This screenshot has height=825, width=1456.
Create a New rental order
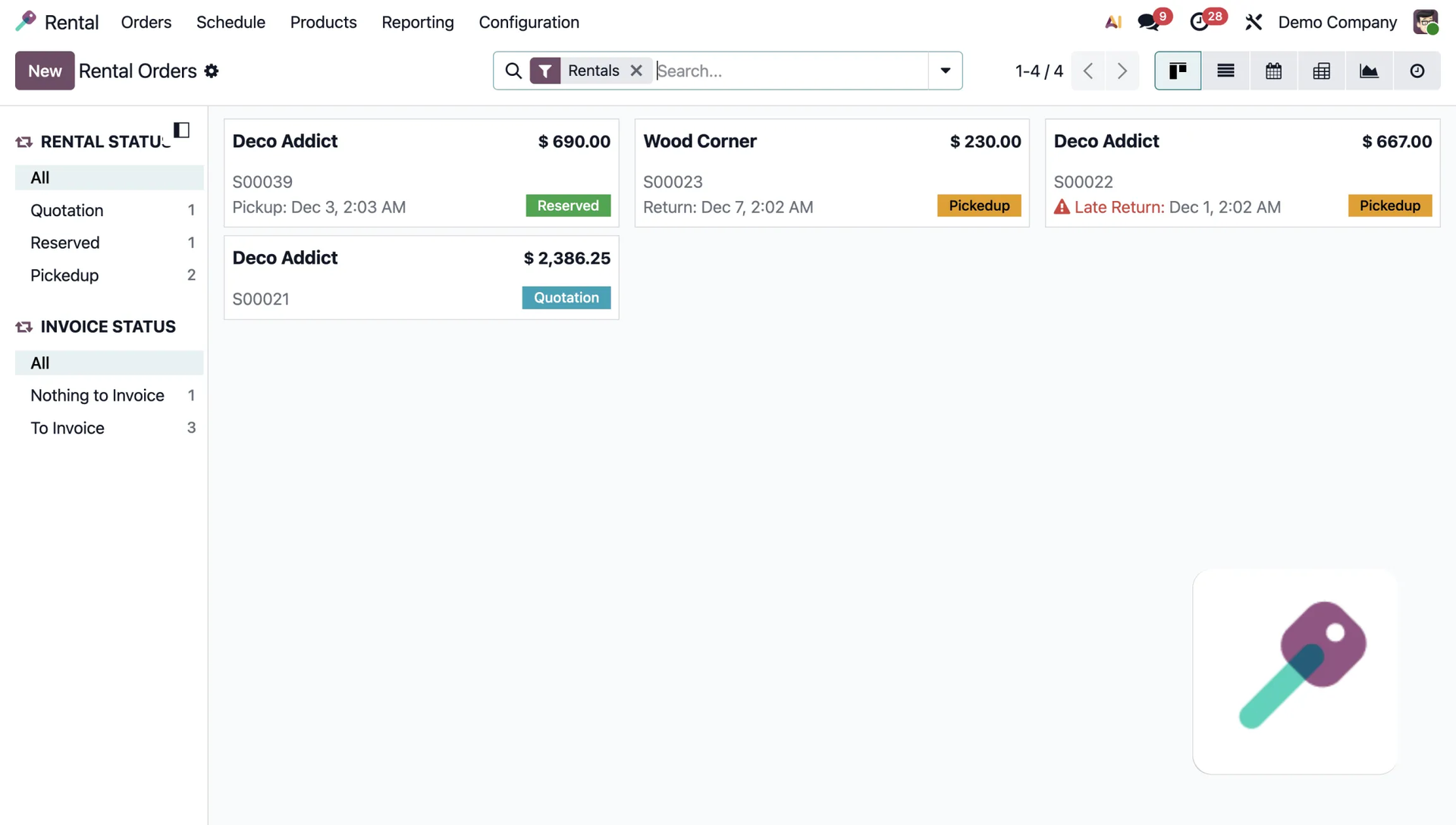(45, 71)
